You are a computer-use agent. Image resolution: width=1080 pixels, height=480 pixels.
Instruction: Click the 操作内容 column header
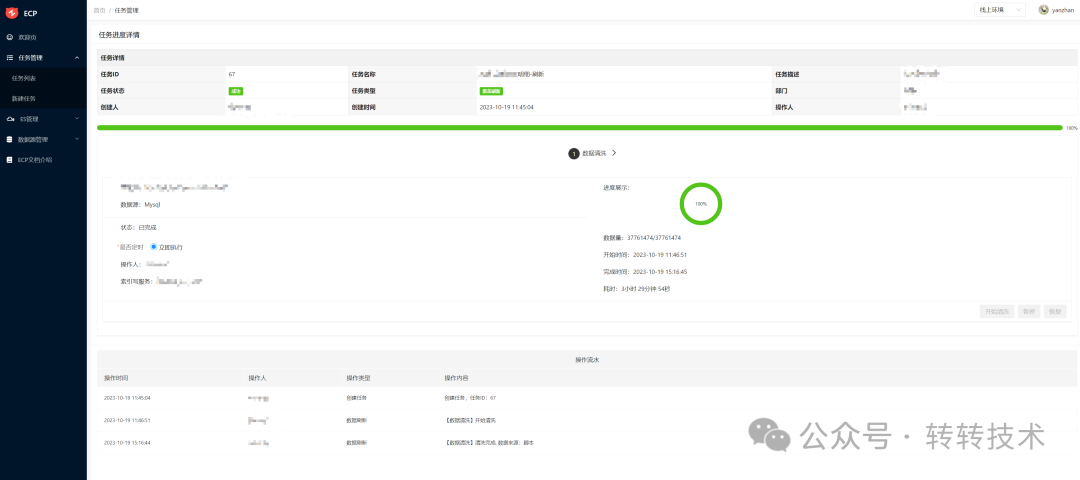coord(457,379)
